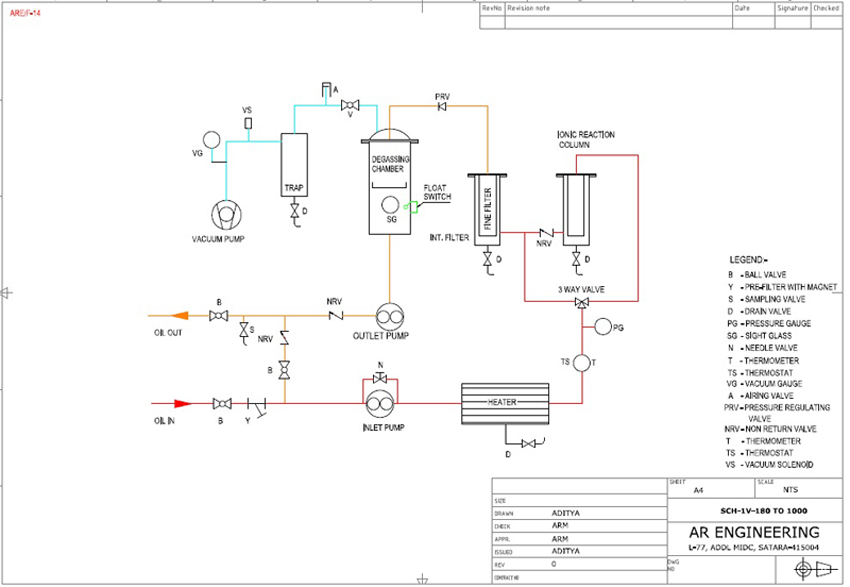Select the needle valve above inlet pump

[x=379, y=380]
